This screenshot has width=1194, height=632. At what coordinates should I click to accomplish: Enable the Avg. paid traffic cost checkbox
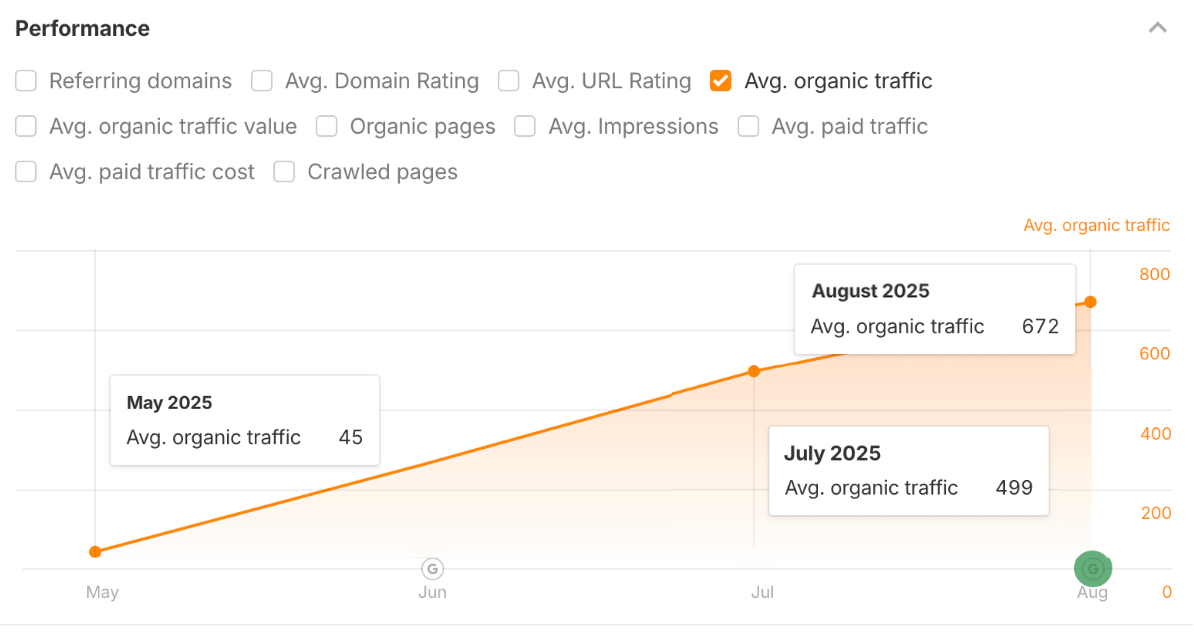point(25,171)
